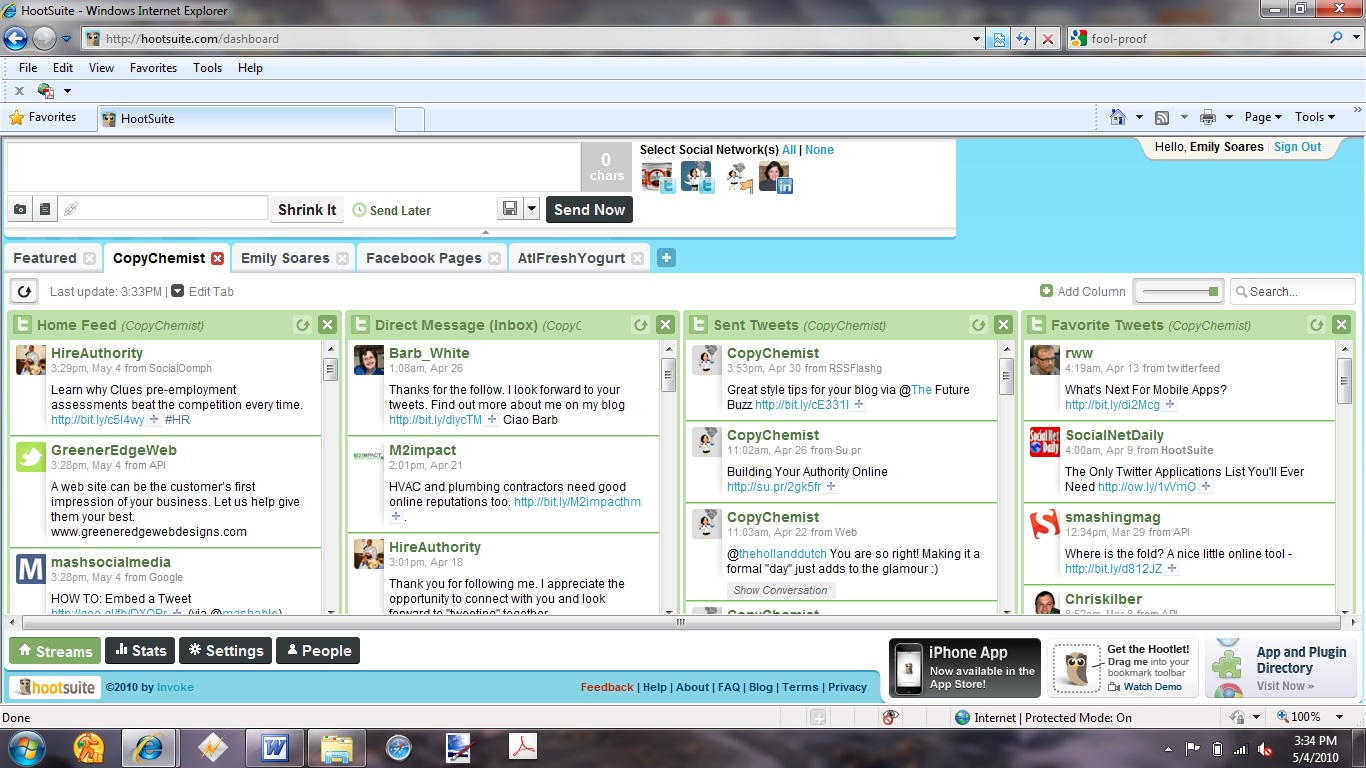Image resolution: width=1366 pixels, height=768 pixels.
Task: Close the Favorite Tweets column
Action: click(x=1341, y=325)
